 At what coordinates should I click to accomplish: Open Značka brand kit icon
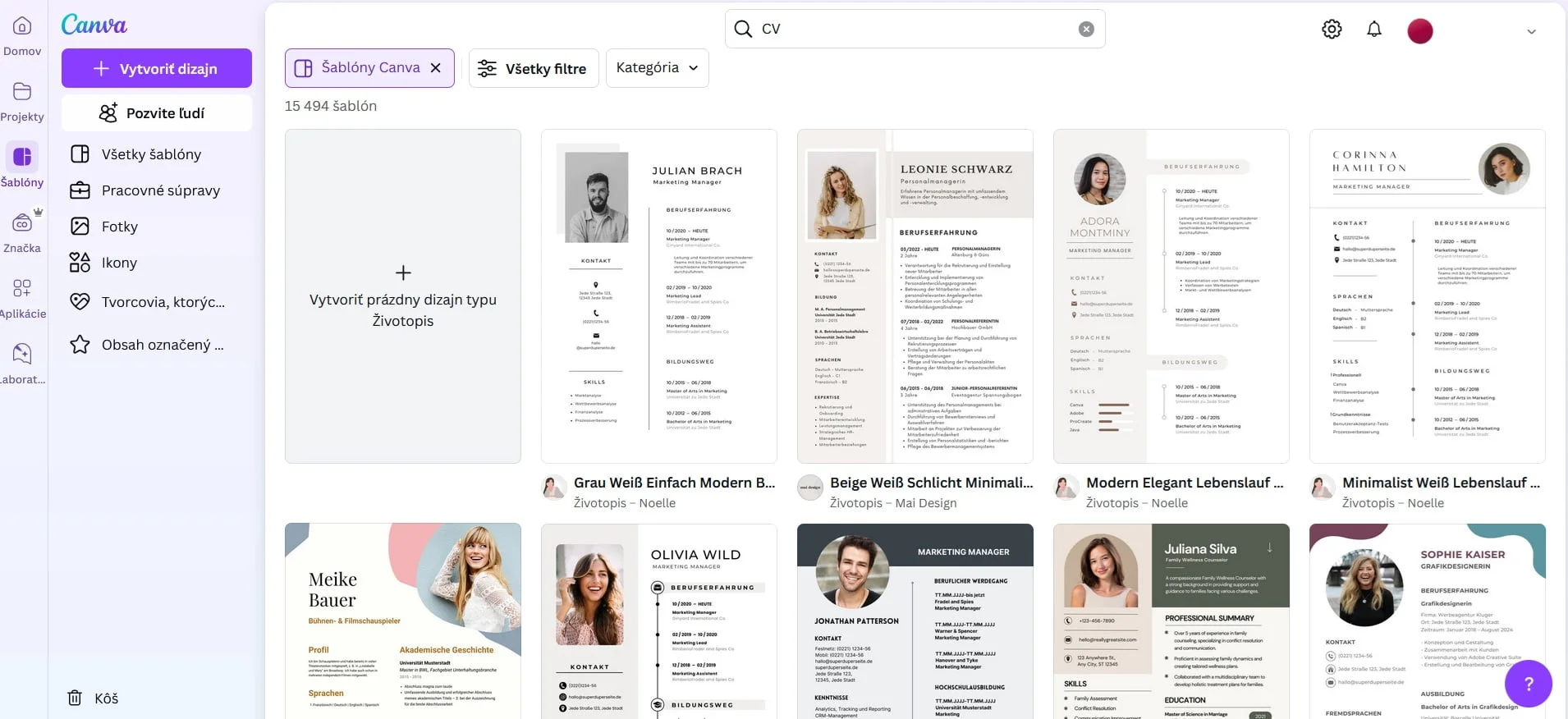click(22, 223)
